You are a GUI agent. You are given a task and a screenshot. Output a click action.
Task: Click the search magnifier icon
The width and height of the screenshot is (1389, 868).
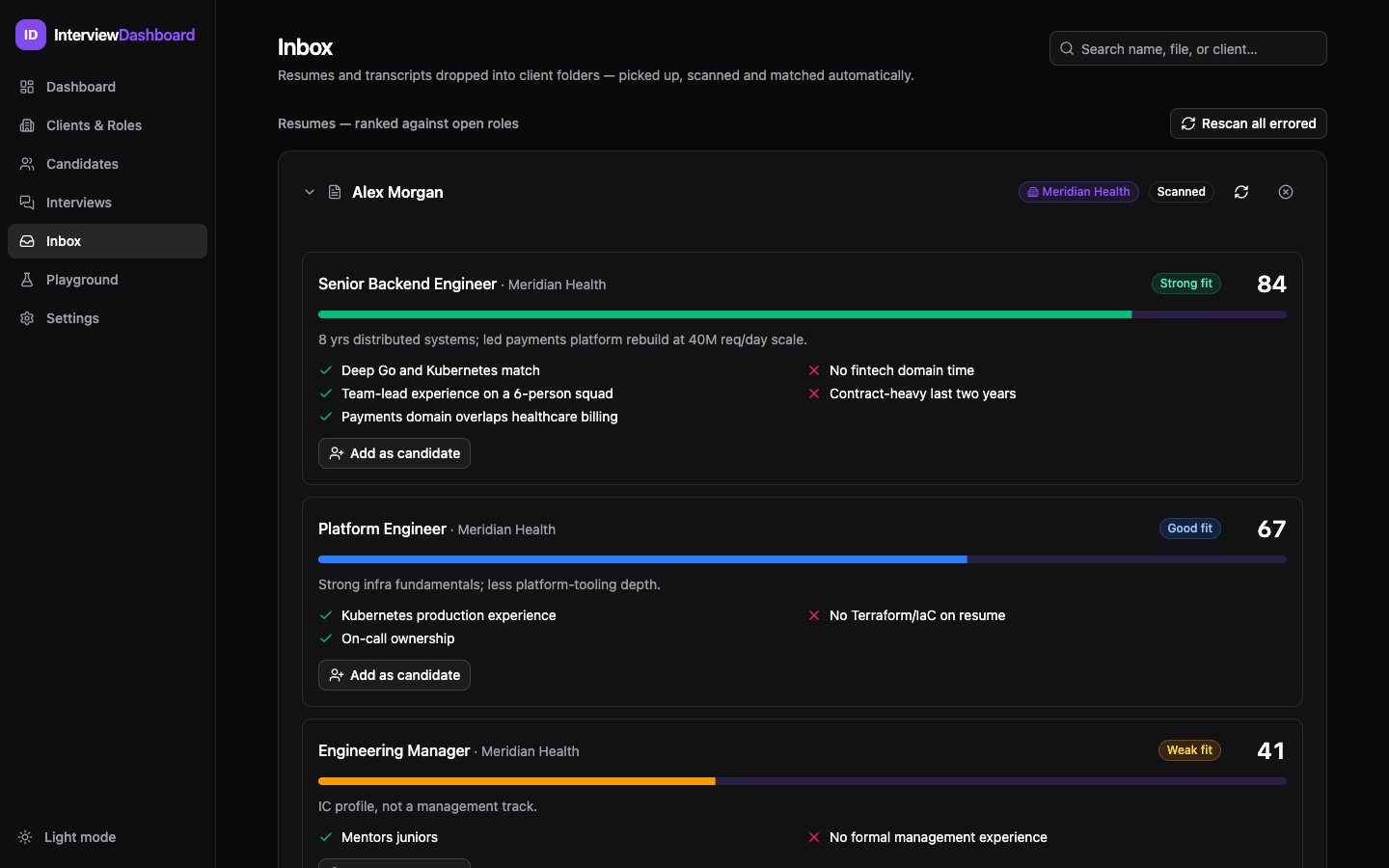click(1067, 48)
